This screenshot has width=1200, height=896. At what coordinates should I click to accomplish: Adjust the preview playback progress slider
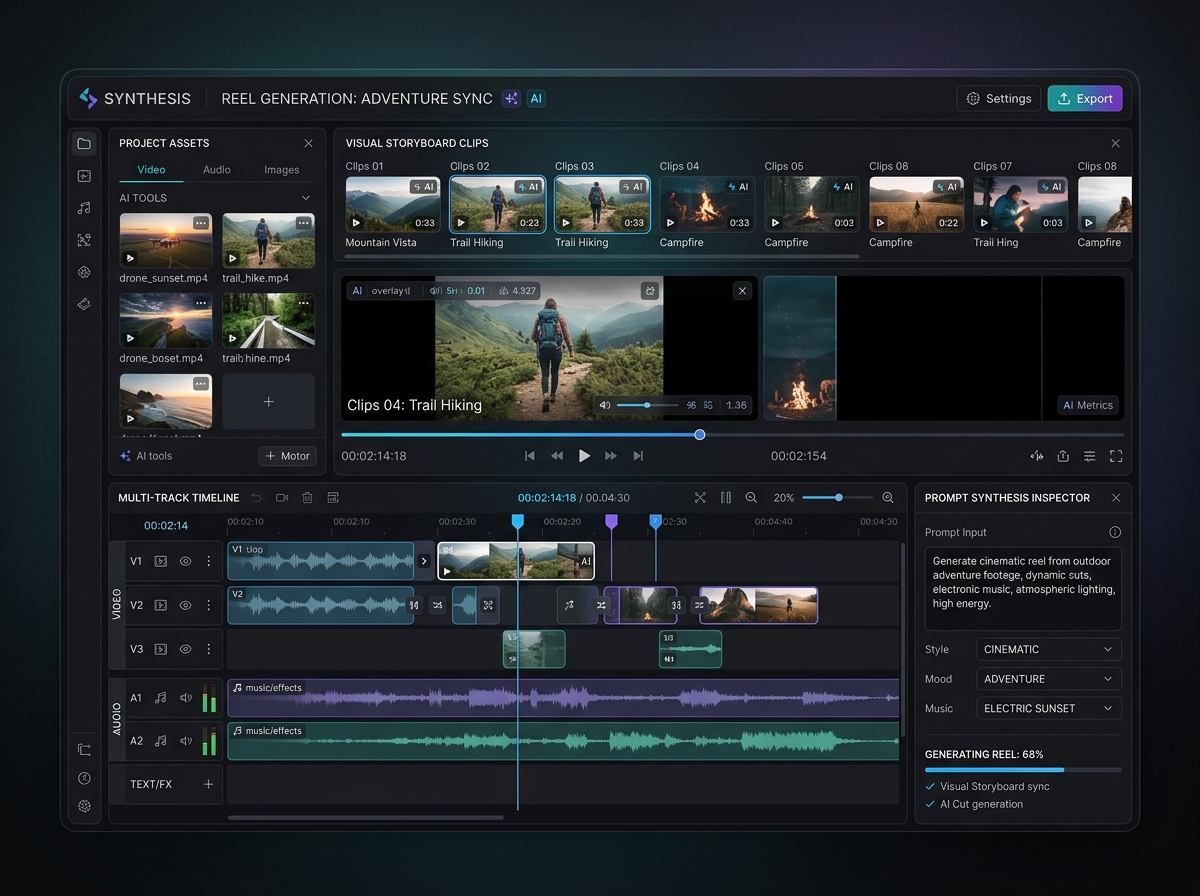pyautogui.click(x=732, y=434)
